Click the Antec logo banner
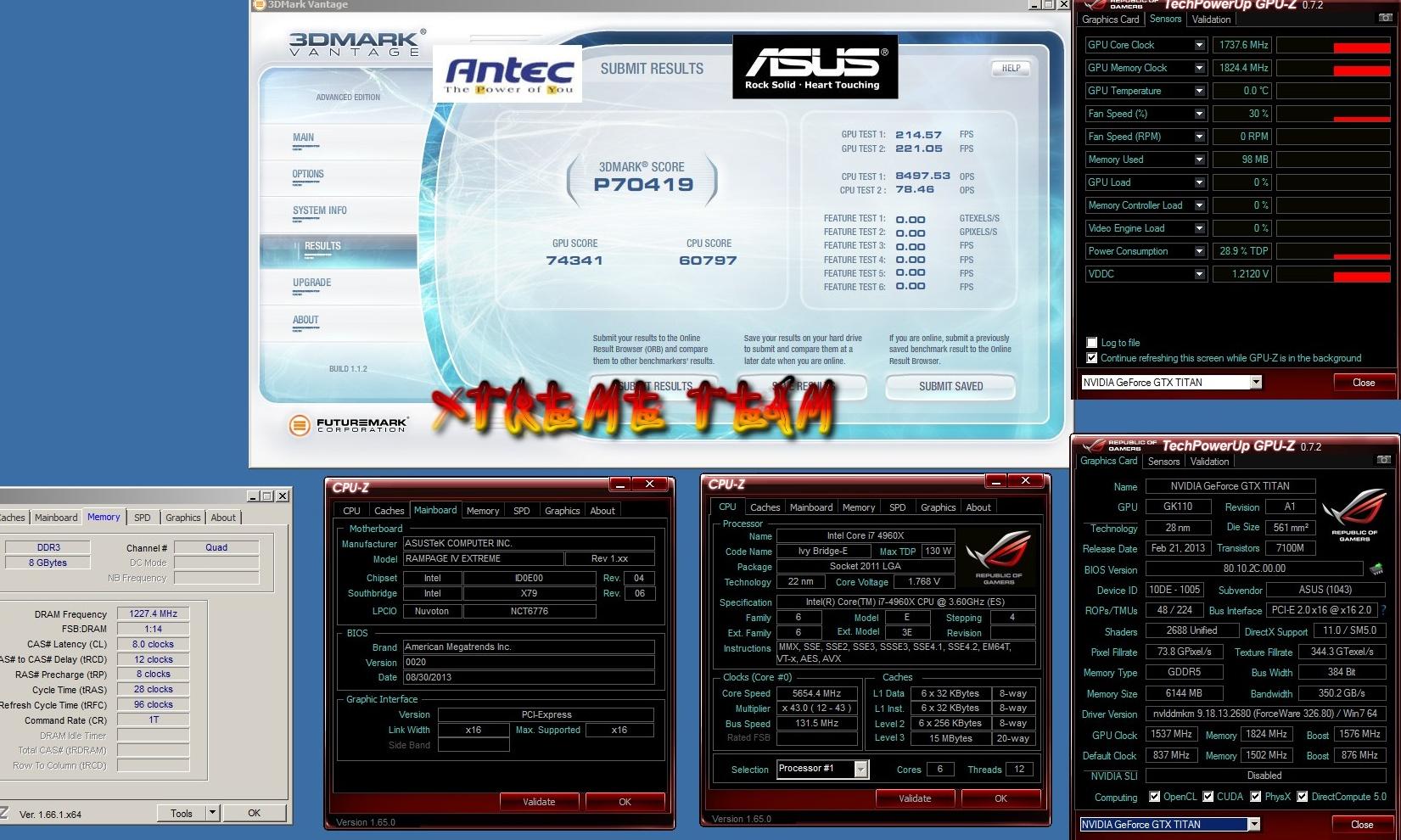 (507, 74)
